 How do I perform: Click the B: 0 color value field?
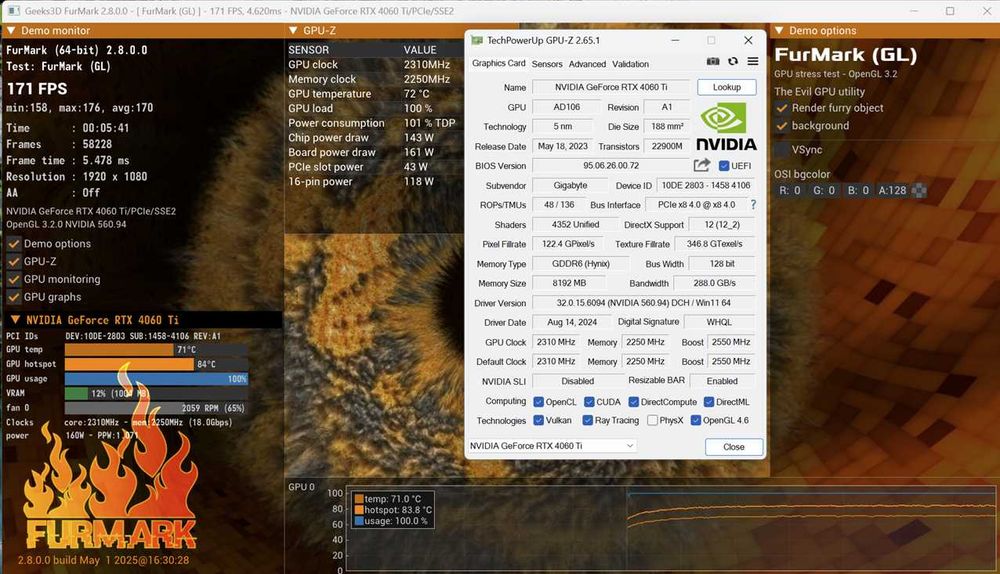pyautogui.click(x=858, y=190)
